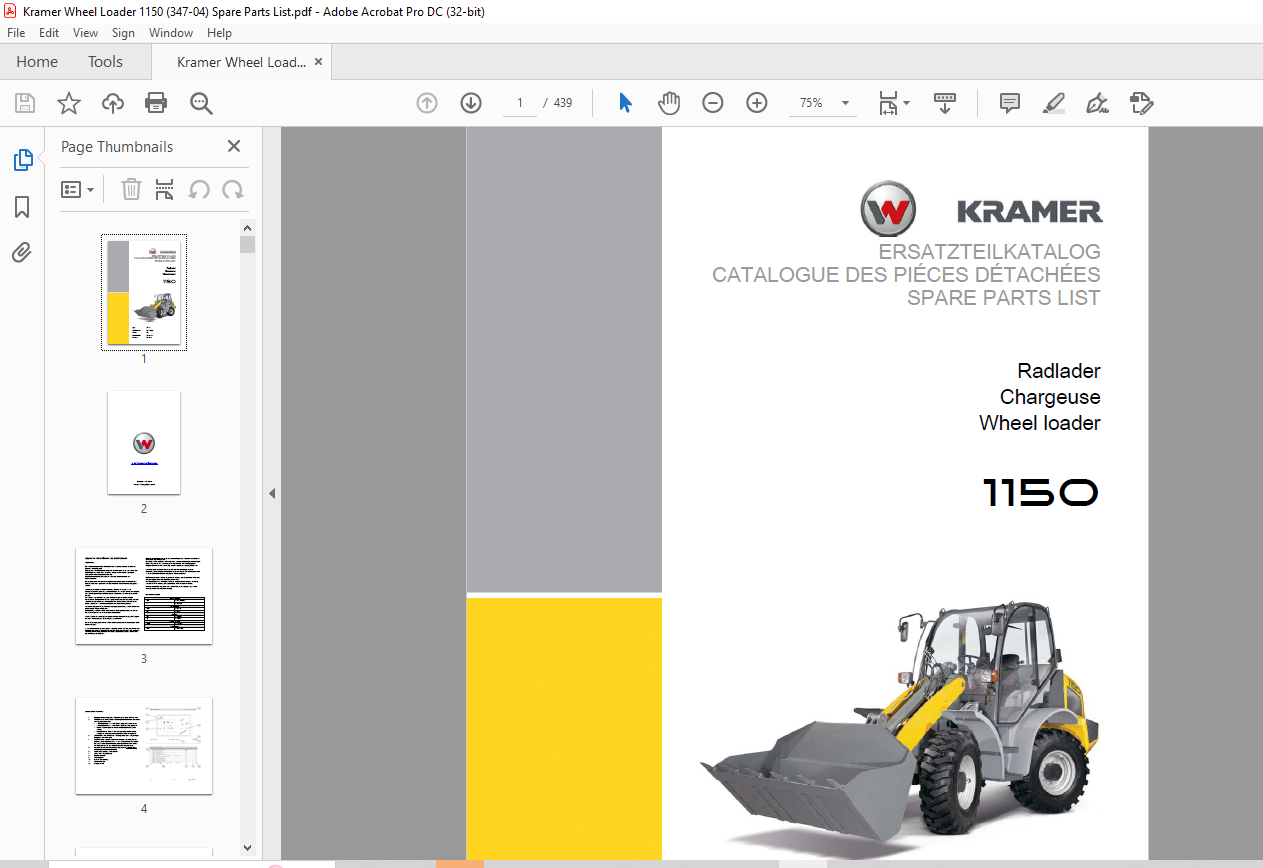Click the page number input field
This screenshot has height=868, width=1263.
pos(520,103)
